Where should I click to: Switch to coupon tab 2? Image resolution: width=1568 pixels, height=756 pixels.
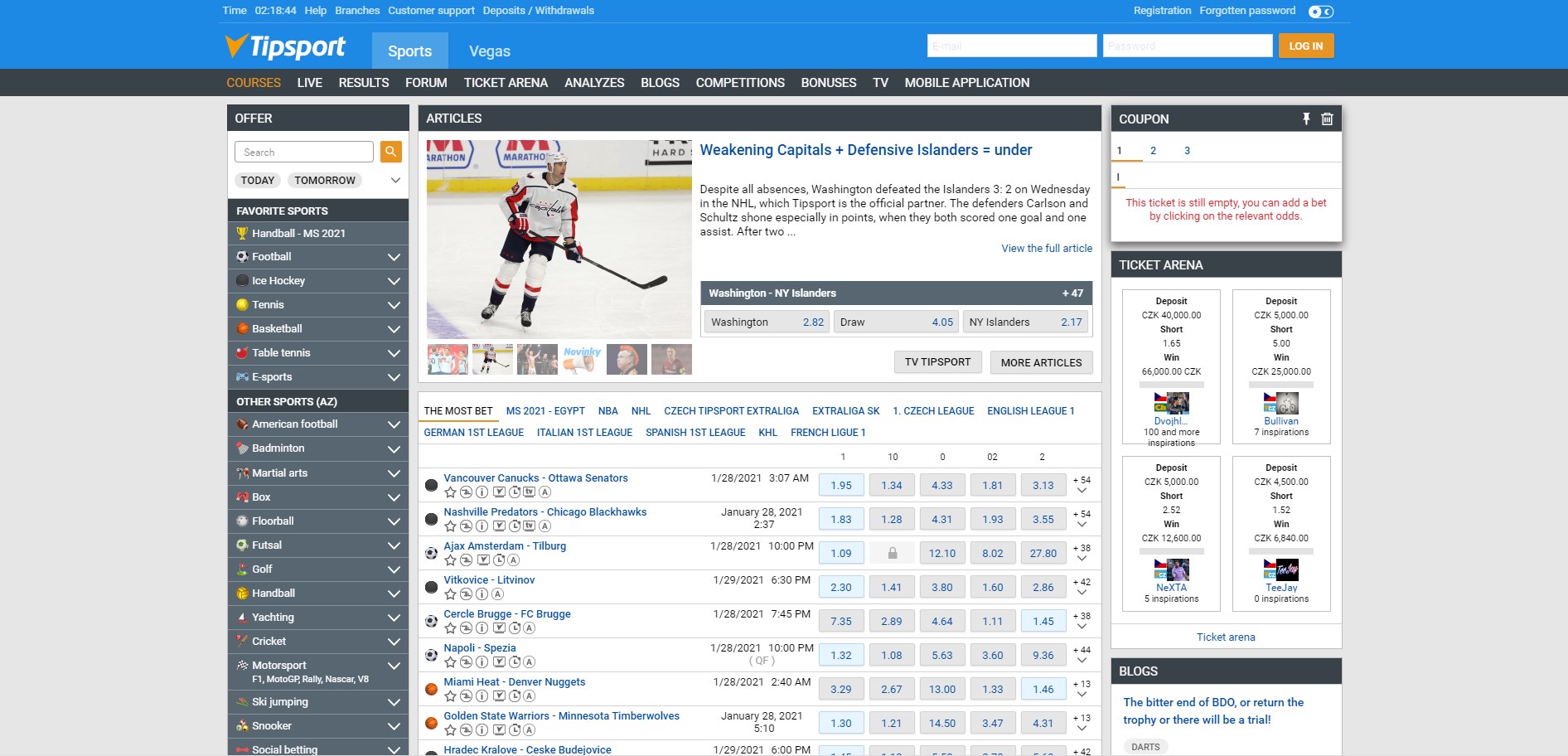point(1153,150)
